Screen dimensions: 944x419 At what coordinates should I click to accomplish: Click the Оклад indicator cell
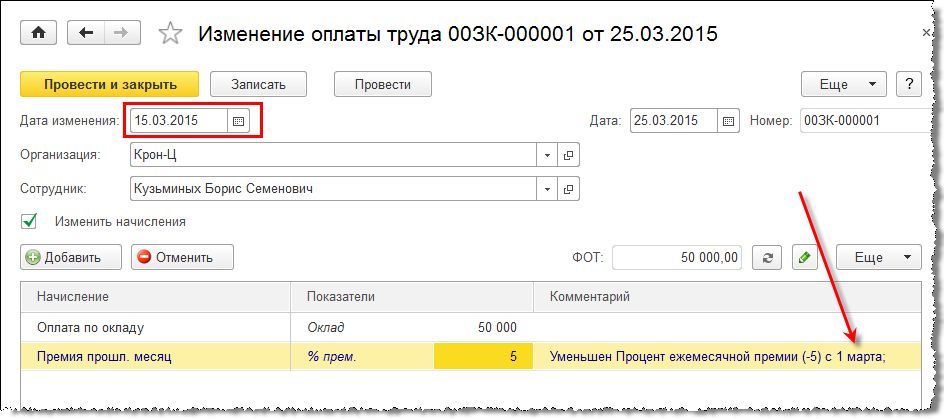pos(362,327)
